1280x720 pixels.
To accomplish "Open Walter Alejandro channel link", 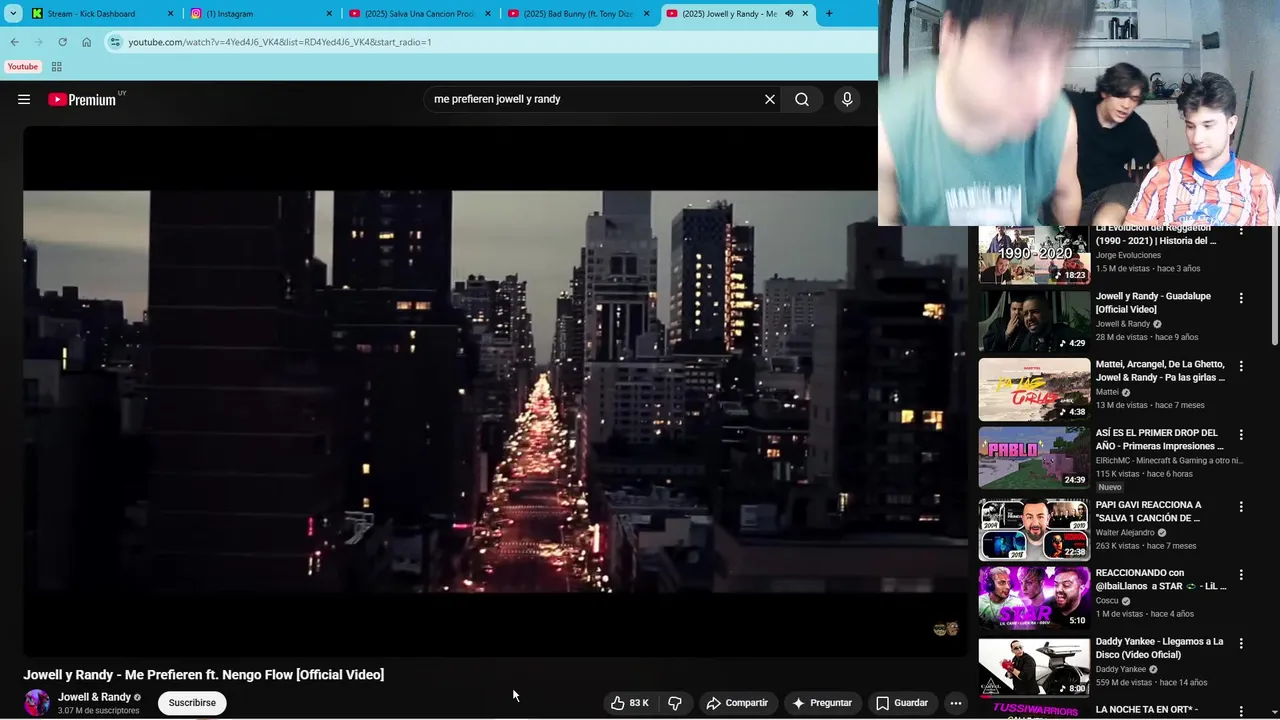I will (x=1126, y=532).
